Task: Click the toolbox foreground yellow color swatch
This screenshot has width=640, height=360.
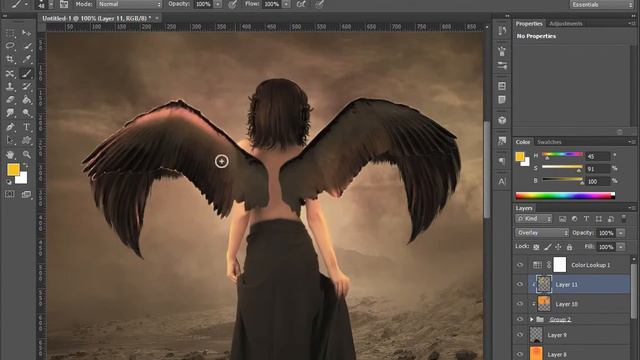Action: (x=13, y=169)
